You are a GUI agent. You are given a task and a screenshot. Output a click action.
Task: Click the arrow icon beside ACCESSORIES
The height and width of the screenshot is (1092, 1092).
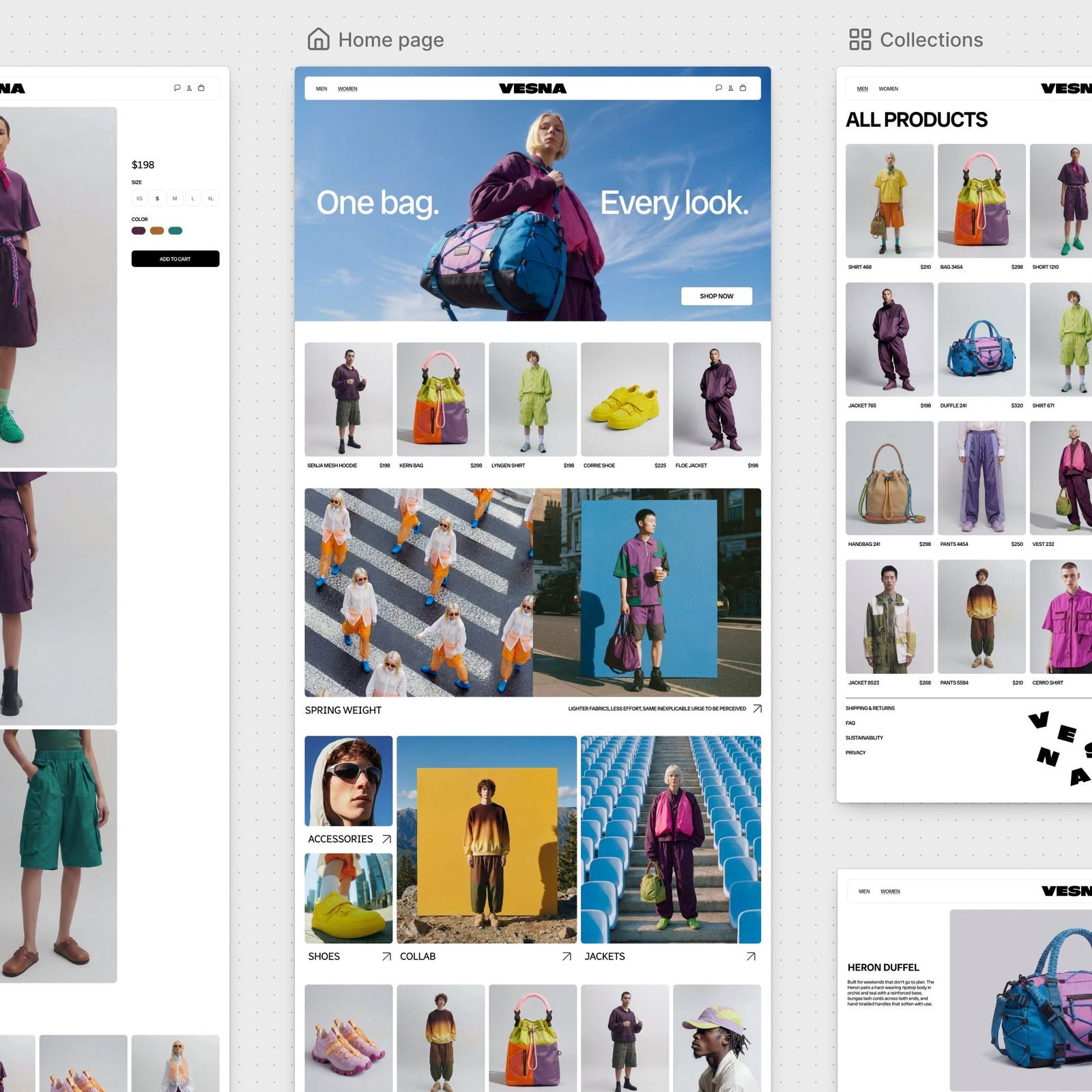386,839
